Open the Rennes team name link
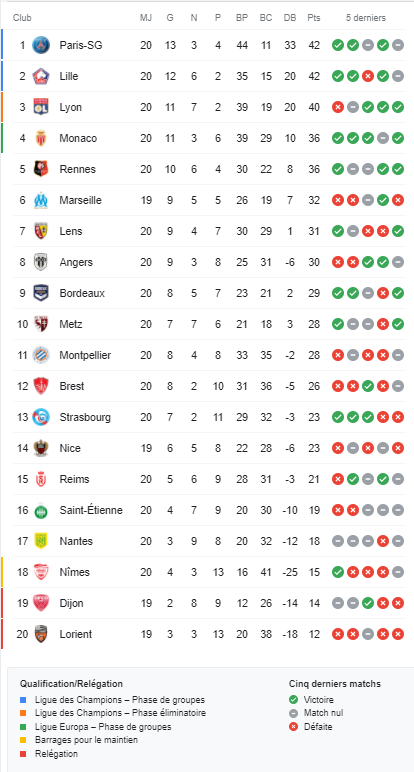Screen dimensions: 414x772 (77, 169)
